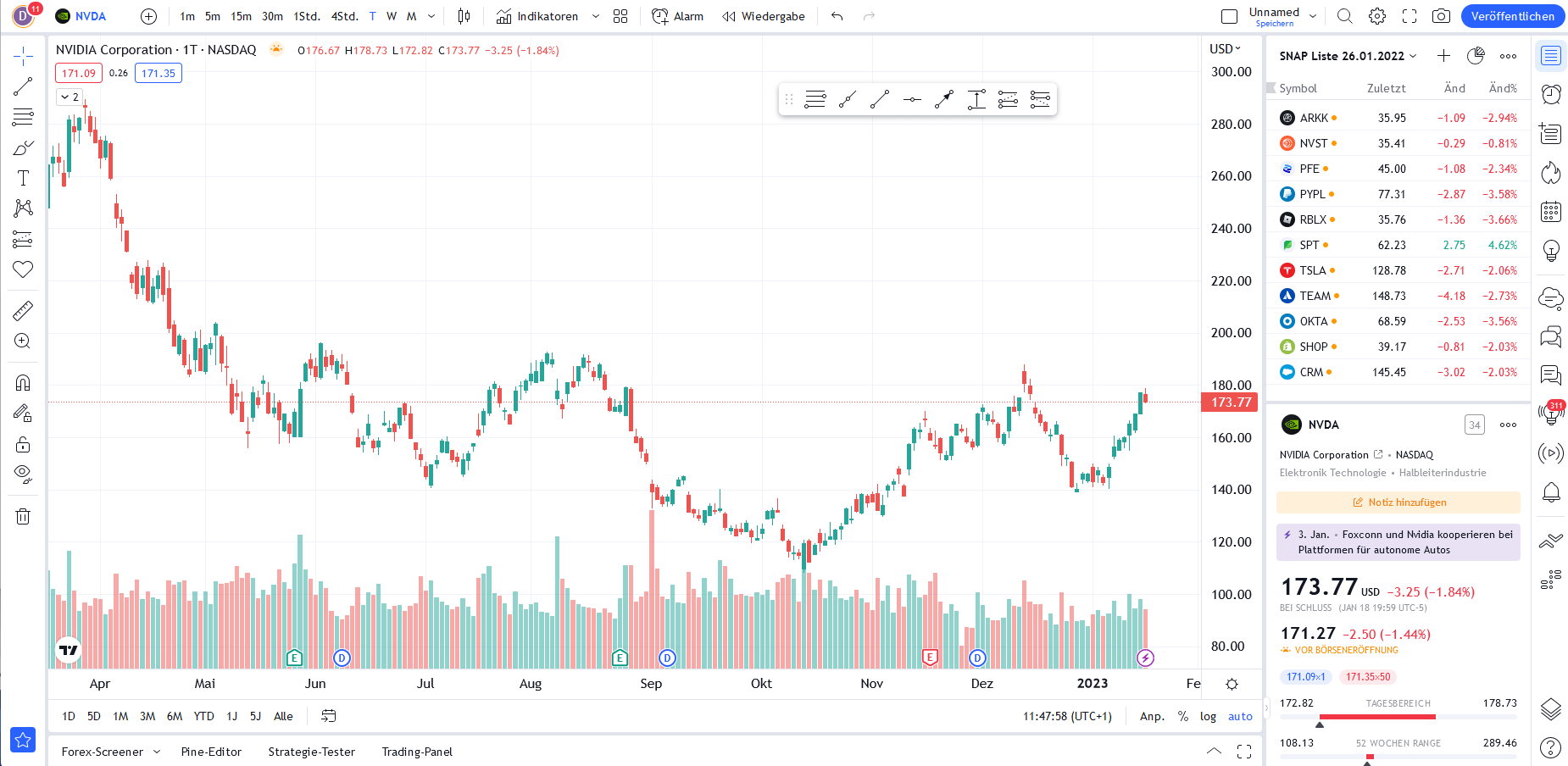Viewport: 1568px width, 766px height.
Task: Collapse the indicator legend toggle showing 2
Action: (70, 97)
